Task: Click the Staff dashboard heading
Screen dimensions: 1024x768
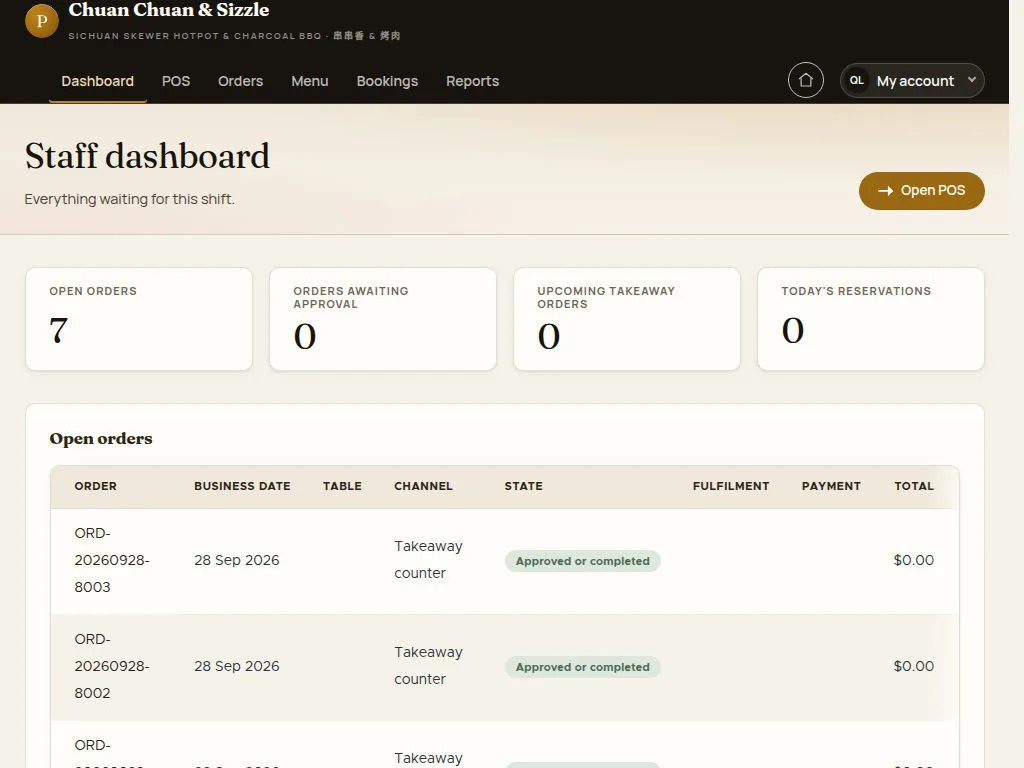Action: point(147,156)
